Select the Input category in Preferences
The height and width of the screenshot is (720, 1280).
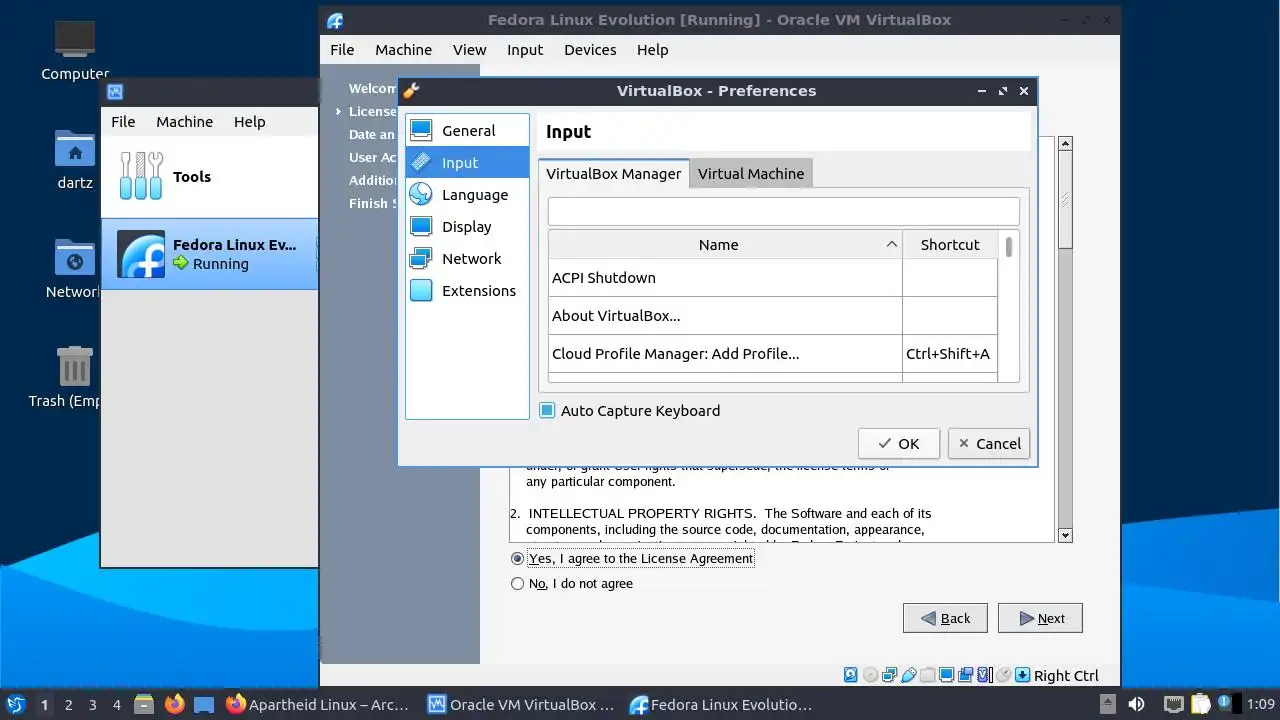pyautogui.click(x=467, y=162)
